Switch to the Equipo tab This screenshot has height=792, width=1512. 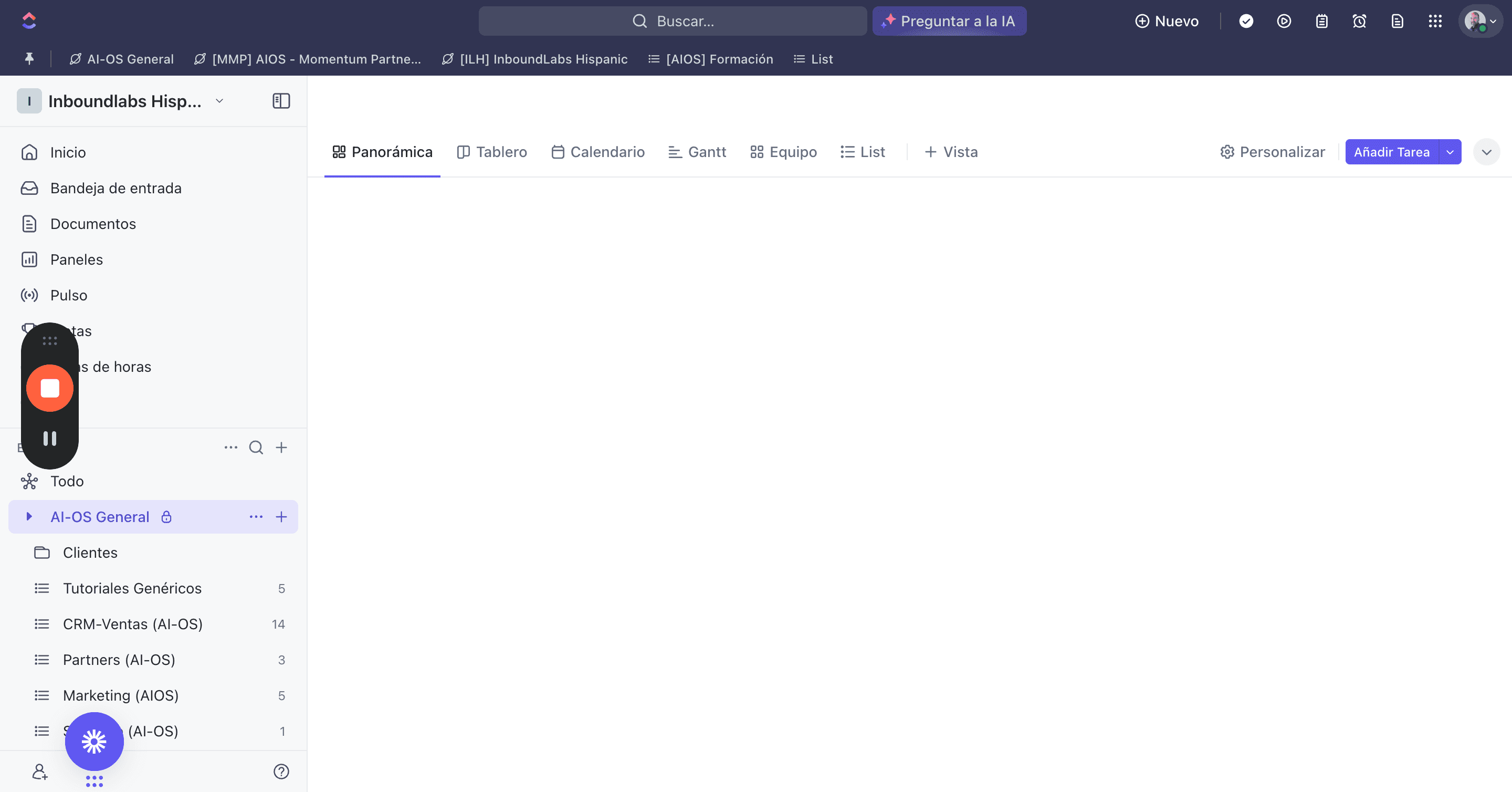click(x=783, y=152)
